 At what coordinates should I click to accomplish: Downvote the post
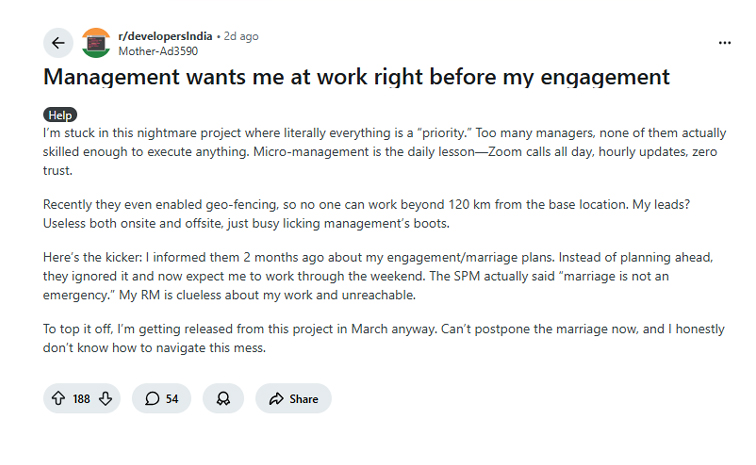coord(105,398)
